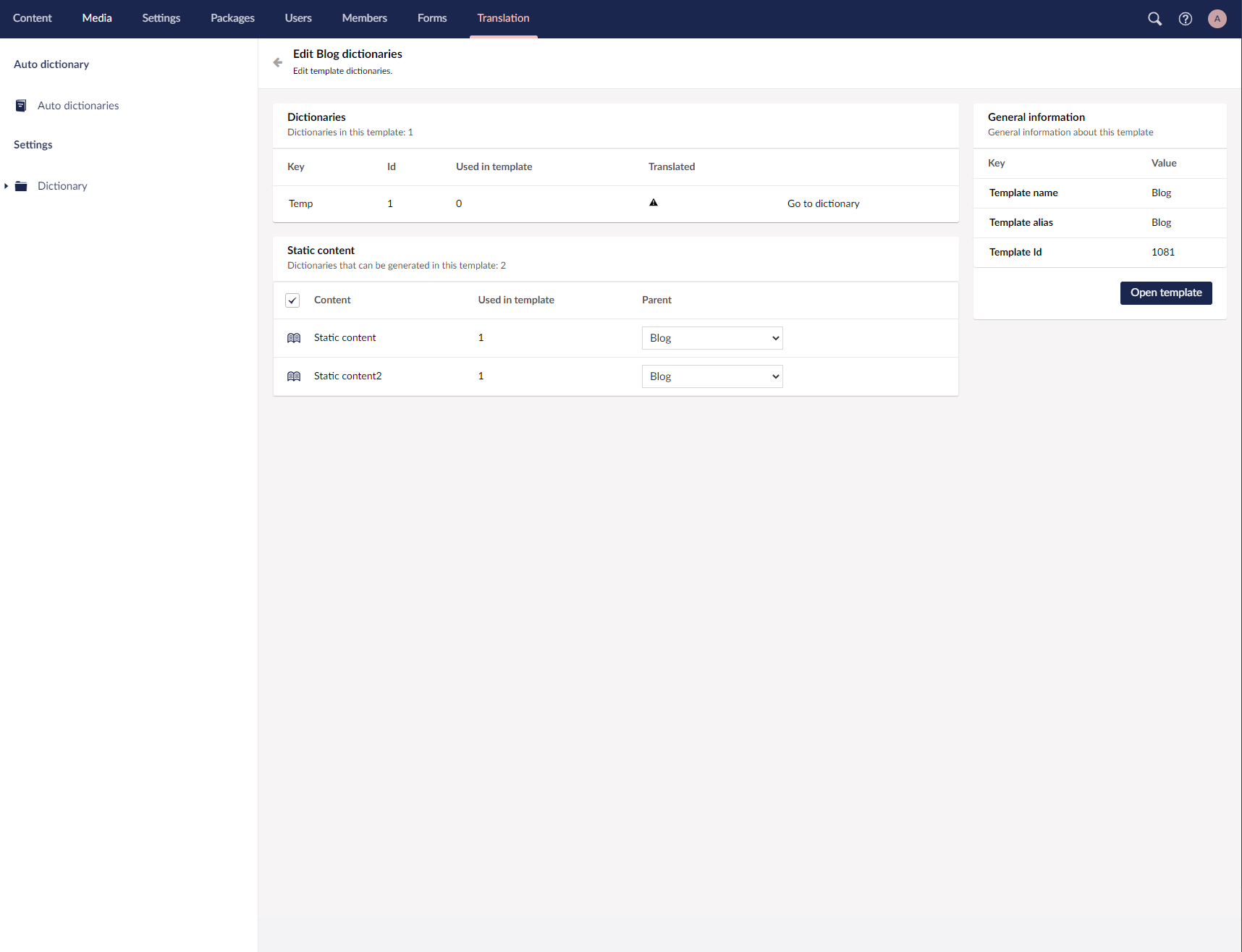
Task: Click the Open template button
Action: (1166, 293)
